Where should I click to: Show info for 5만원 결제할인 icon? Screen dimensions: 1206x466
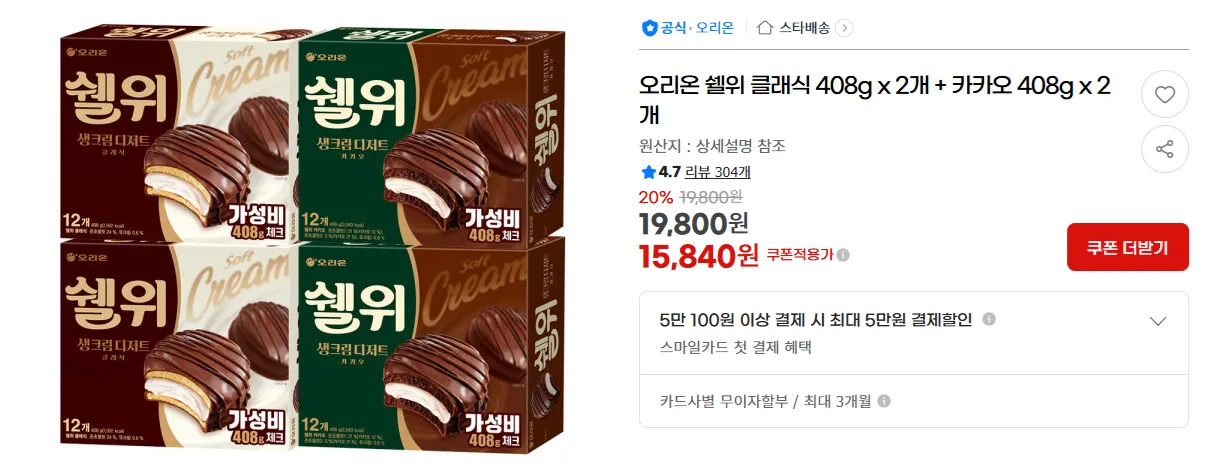[x=989, y=319]
